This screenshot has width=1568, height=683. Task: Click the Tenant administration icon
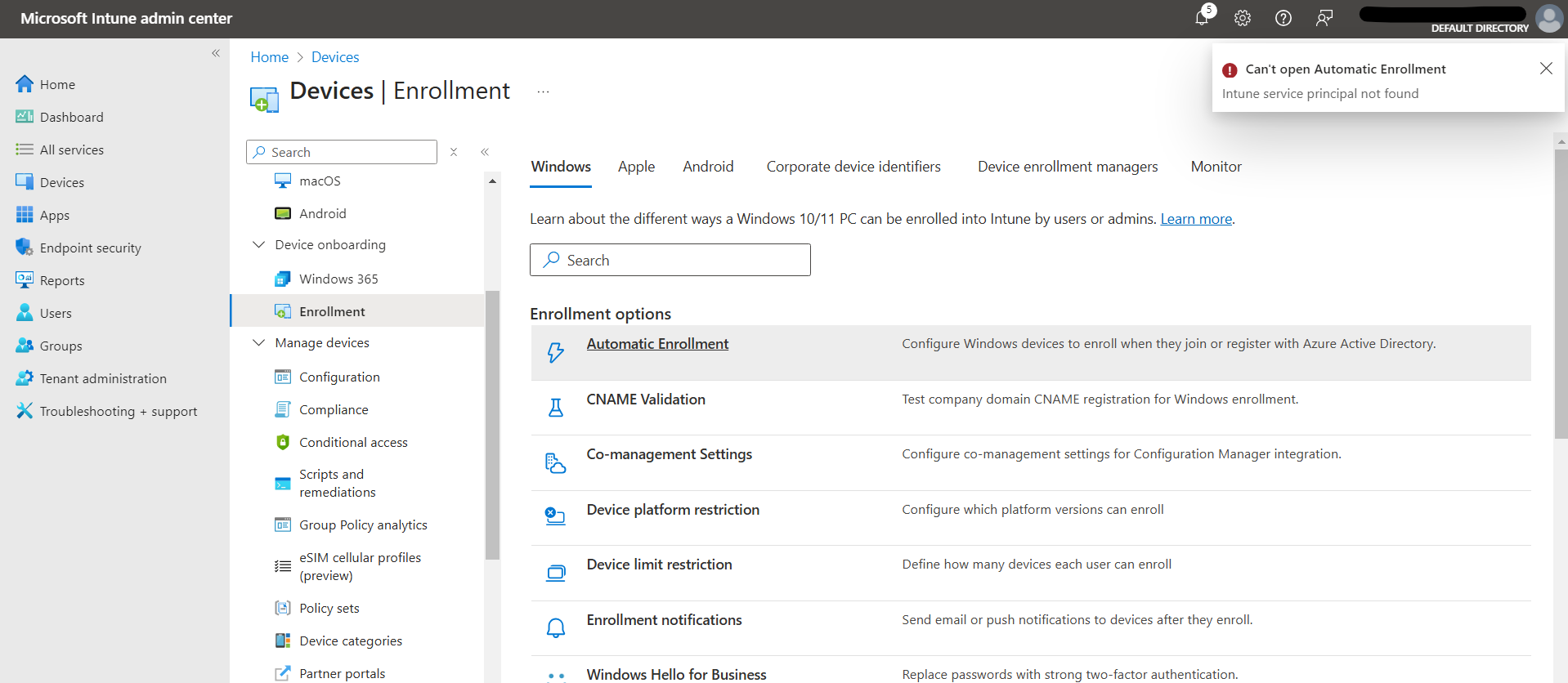(25, 378)
